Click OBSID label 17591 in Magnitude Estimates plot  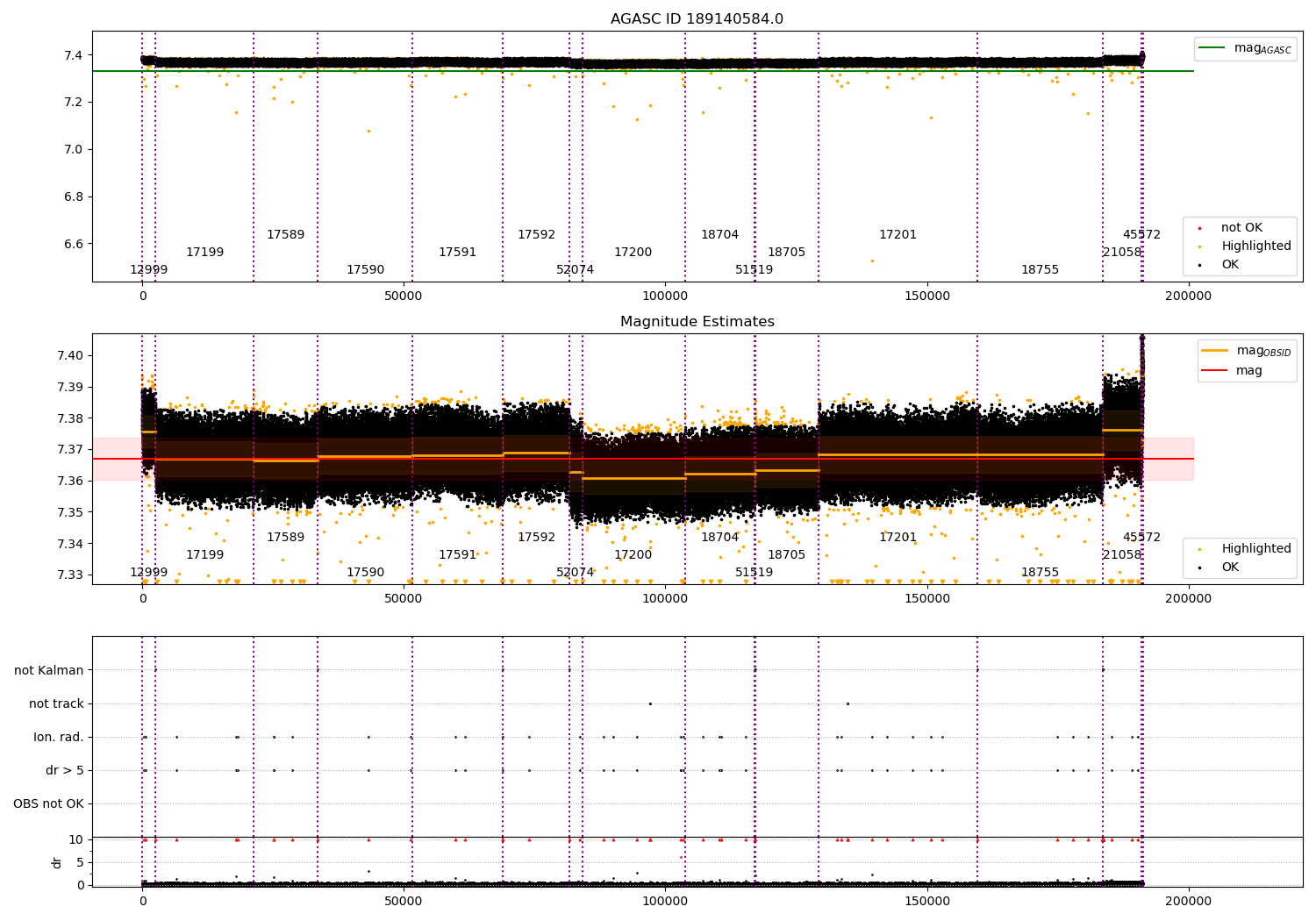click(x=457, y=555)
